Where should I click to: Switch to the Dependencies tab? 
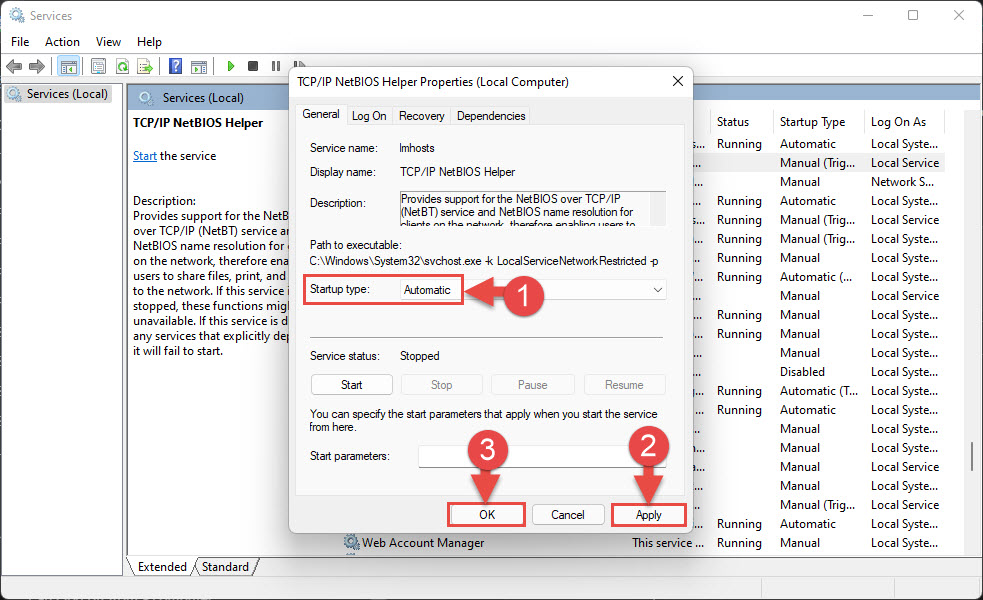click(x=491, y=116)
